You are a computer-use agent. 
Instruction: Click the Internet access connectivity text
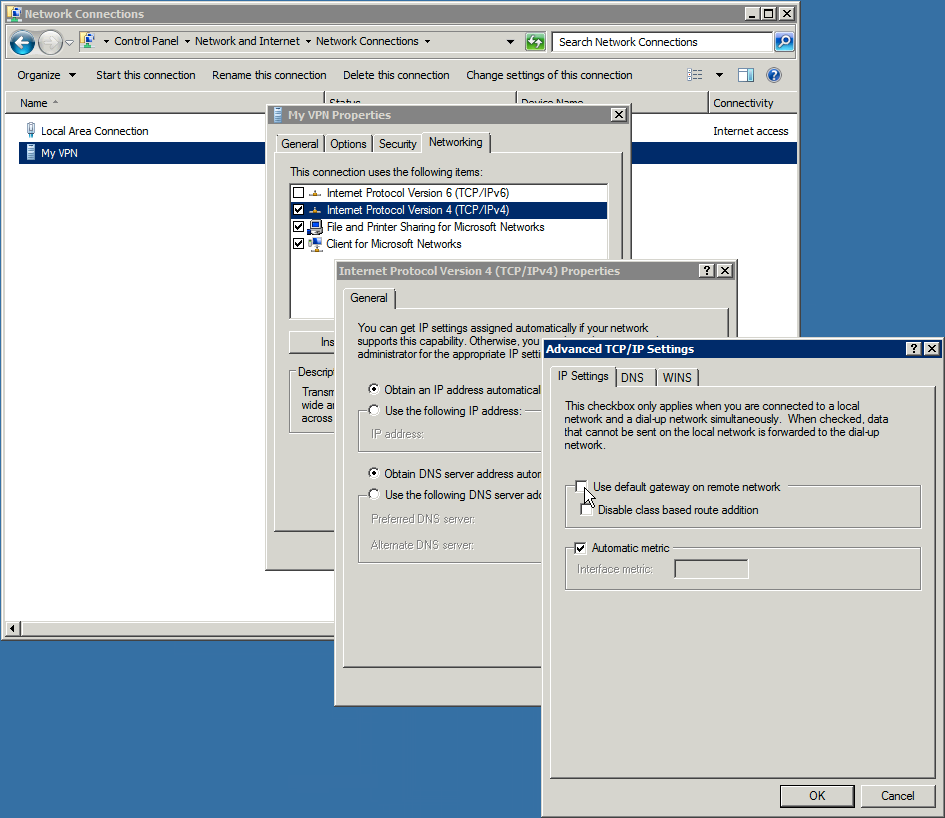(x=750, y=131)
